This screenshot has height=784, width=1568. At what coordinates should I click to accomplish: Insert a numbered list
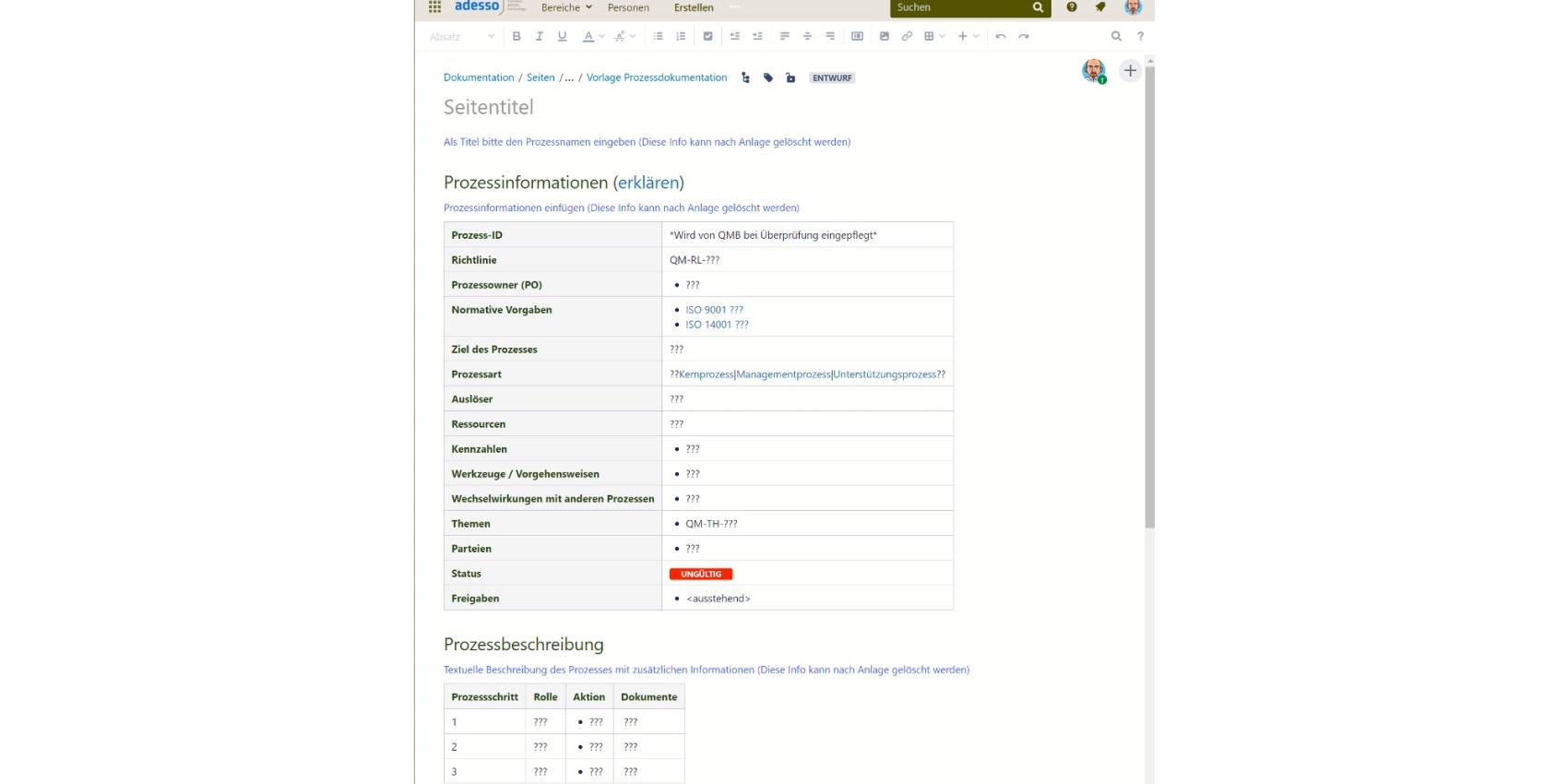681,37
